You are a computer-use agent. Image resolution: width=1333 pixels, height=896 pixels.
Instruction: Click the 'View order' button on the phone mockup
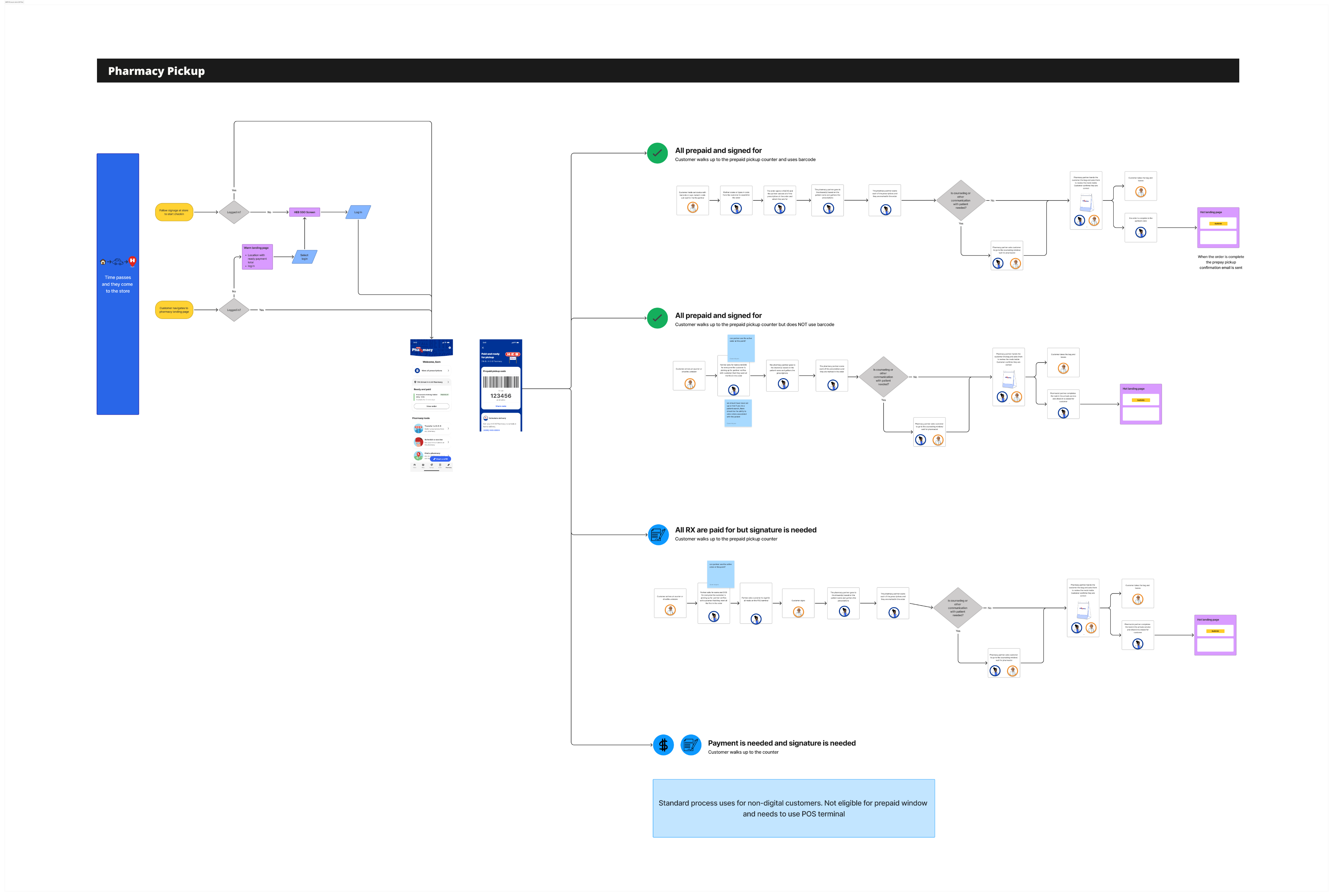point(432,406)
